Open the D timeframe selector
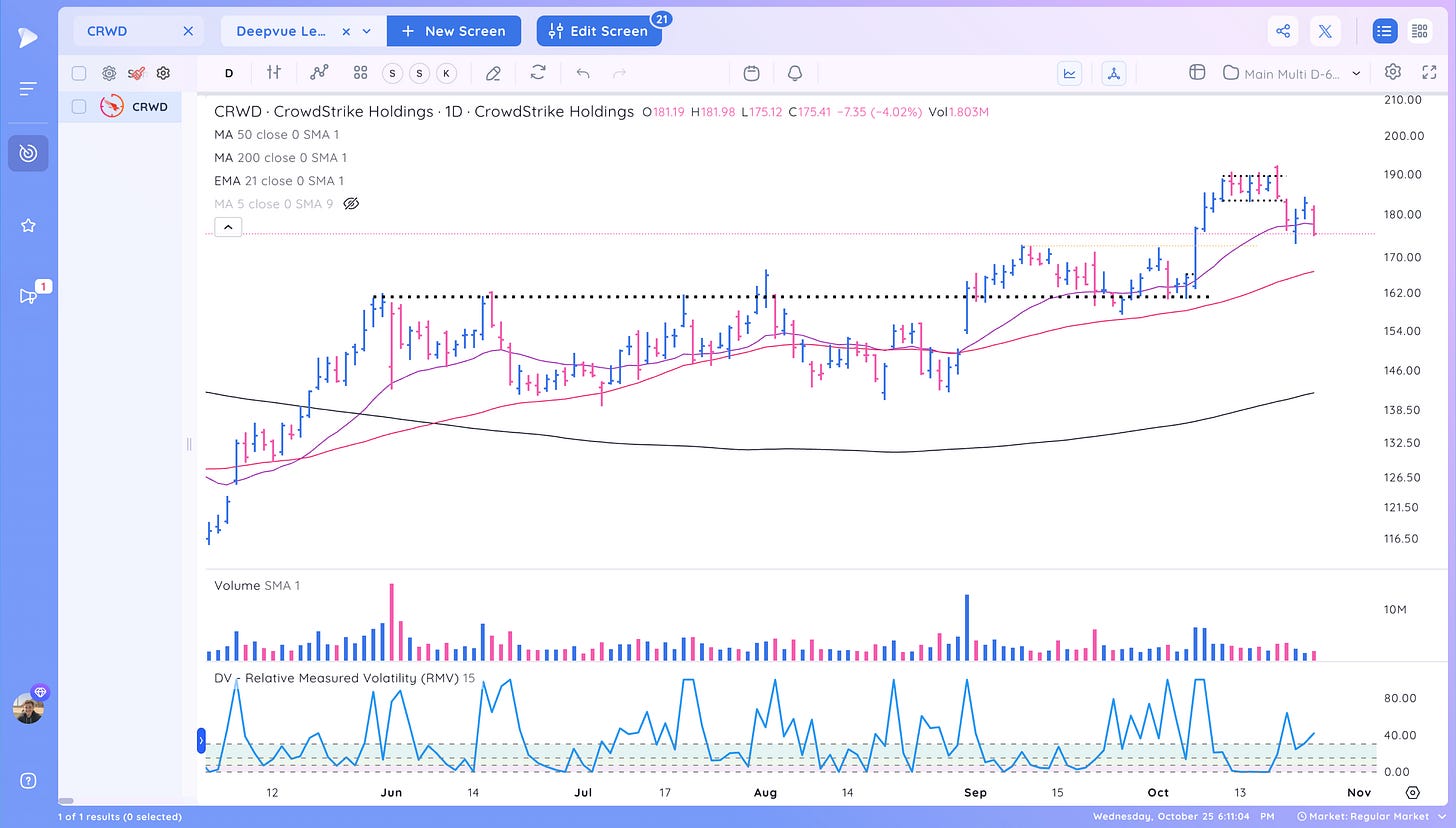1456x828 pixels. click(229, 73)
